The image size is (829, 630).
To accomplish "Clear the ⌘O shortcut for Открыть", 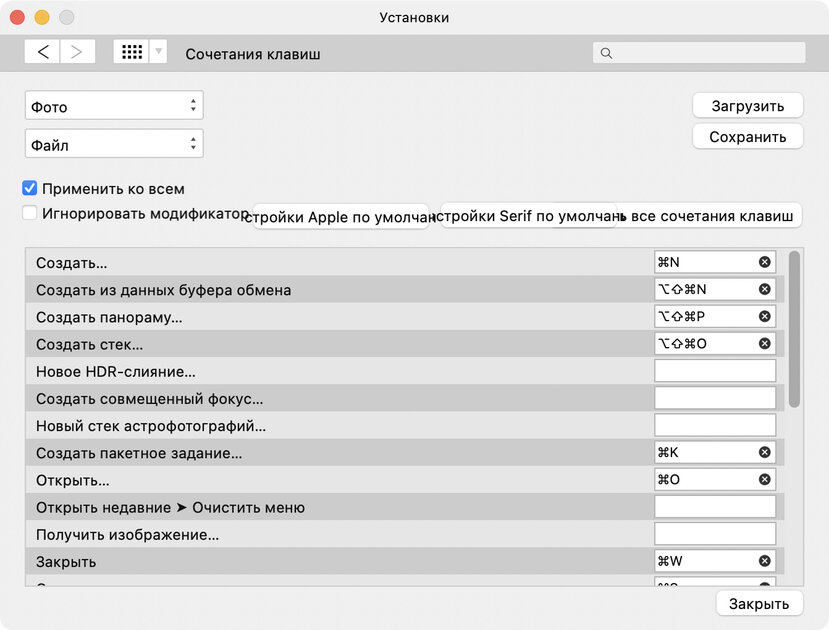I will pyautogui.click(x=764, y=479).
